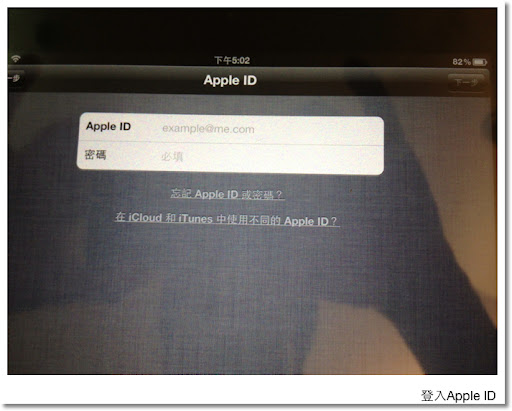Viewport: 512px width, 411px height.
Task: Click the 登入Apple ID caption below the photo
Action: coord(458,396)
